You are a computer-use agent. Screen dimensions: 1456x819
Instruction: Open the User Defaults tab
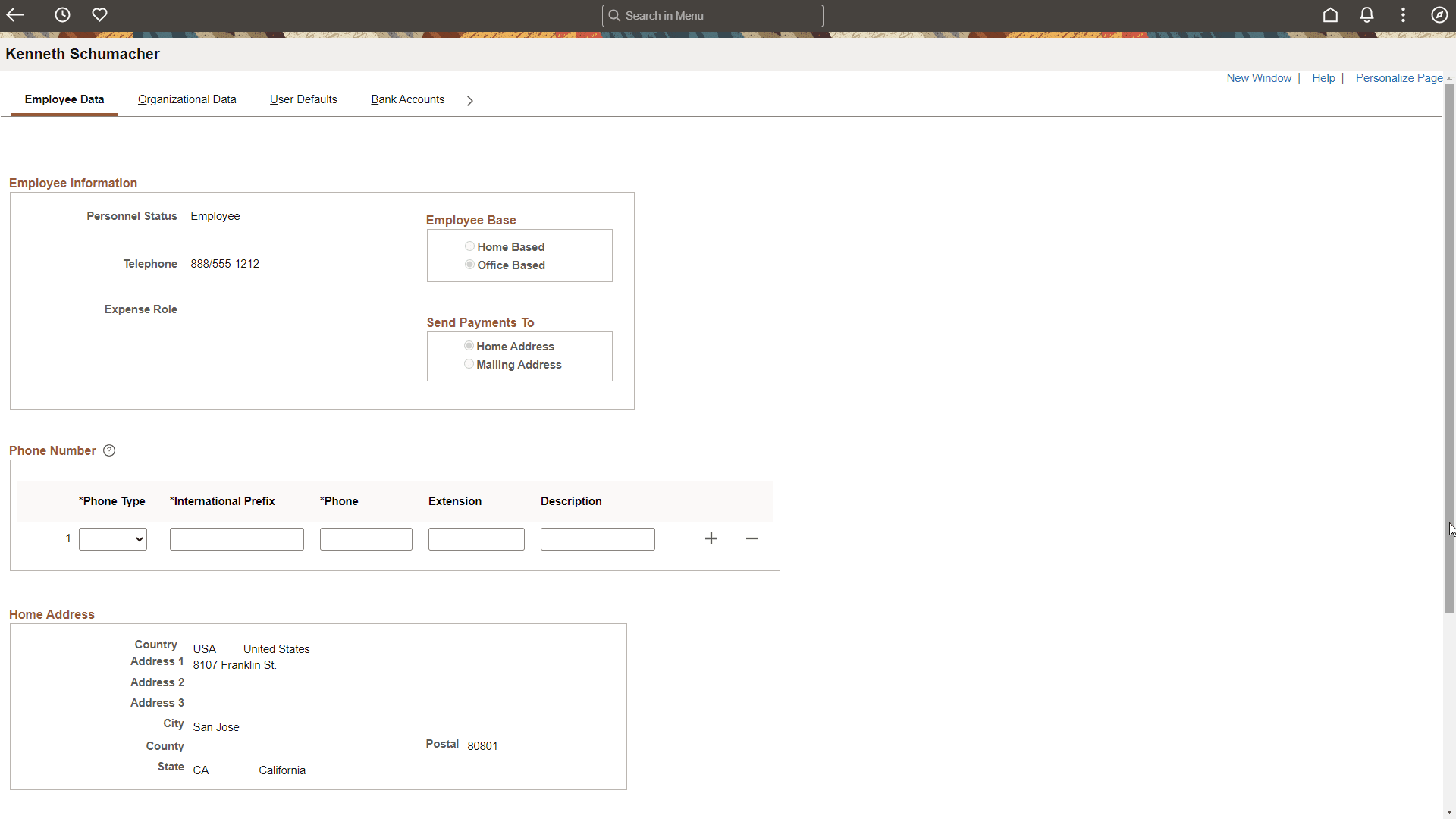point(303,99)
